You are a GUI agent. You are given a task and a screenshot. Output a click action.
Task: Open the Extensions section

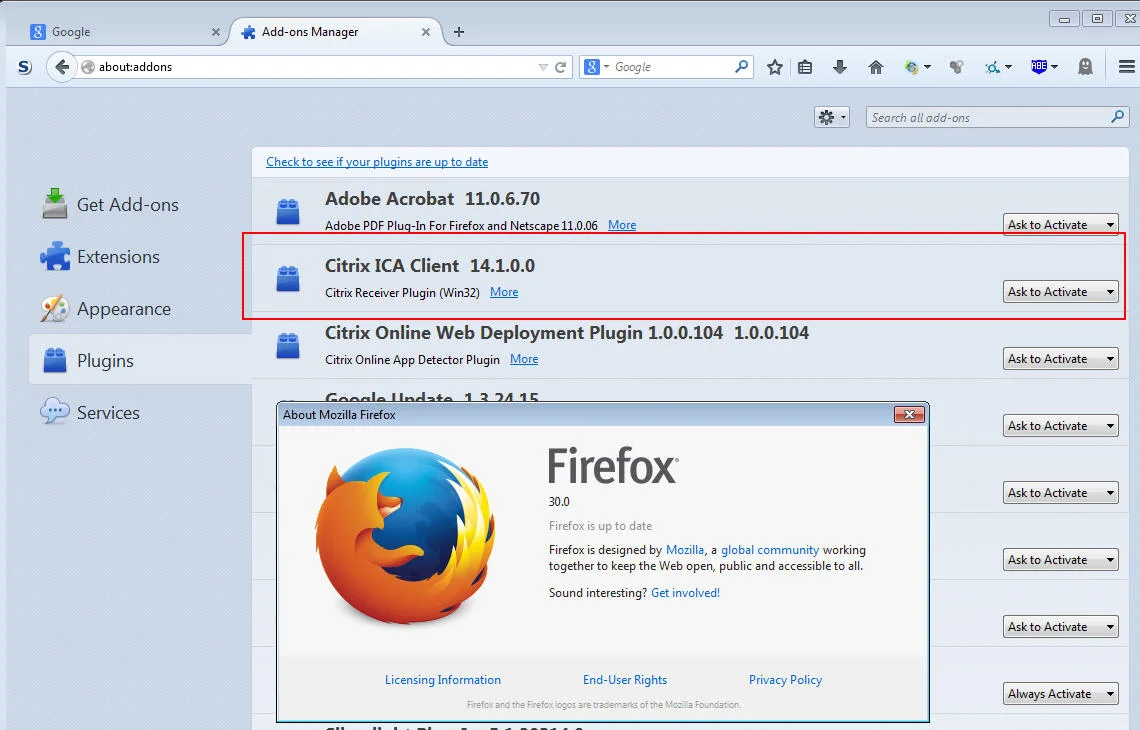coord(100,257)
